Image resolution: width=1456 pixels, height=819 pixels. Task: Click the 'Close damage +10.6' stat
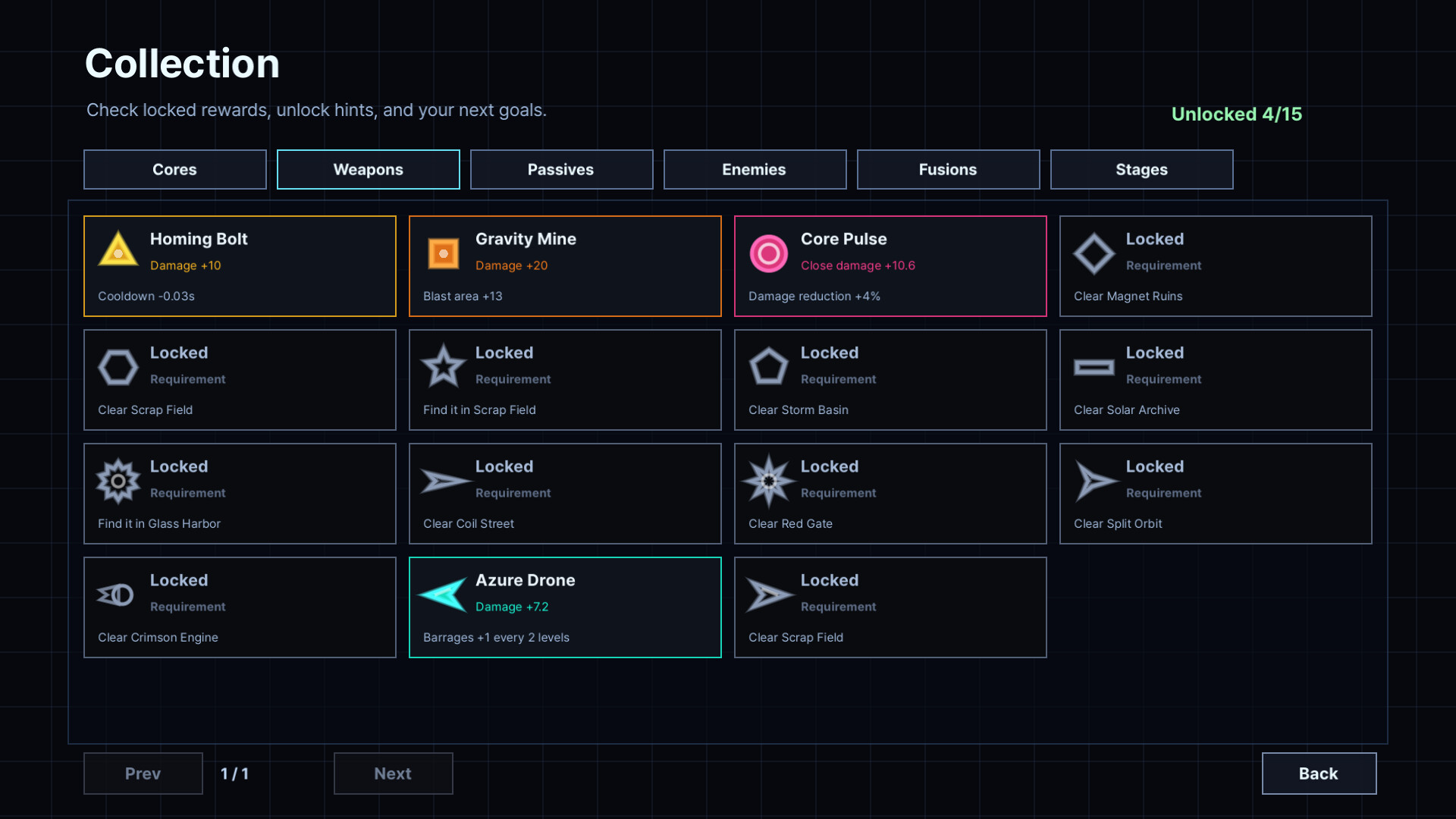click(x=858, y=265)
